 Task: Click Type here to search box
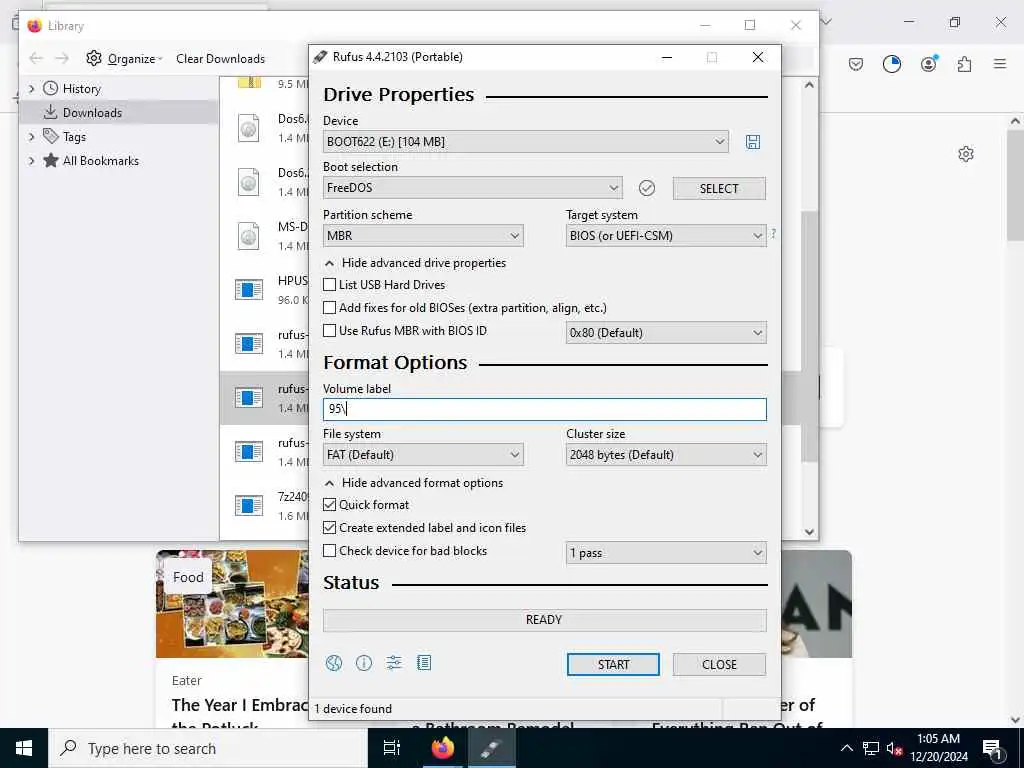tap(208, 748)
